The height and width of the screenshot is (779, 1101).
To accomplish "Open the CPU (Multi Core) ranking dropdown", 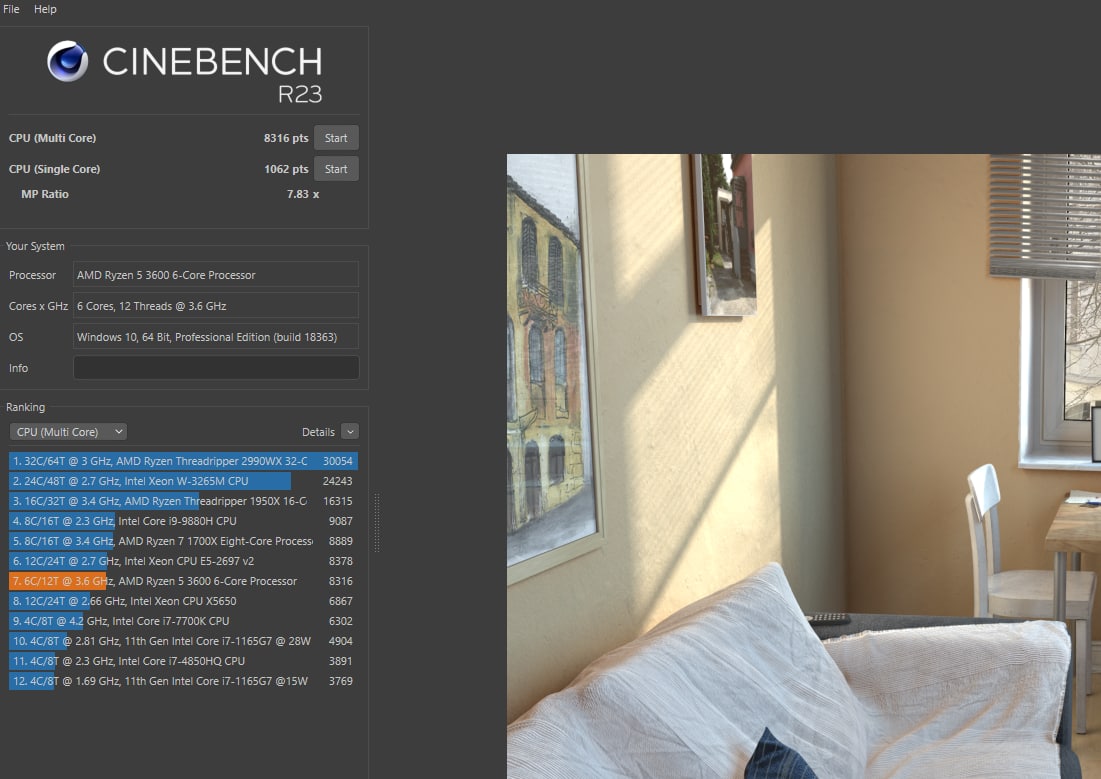I will point(68,432).
